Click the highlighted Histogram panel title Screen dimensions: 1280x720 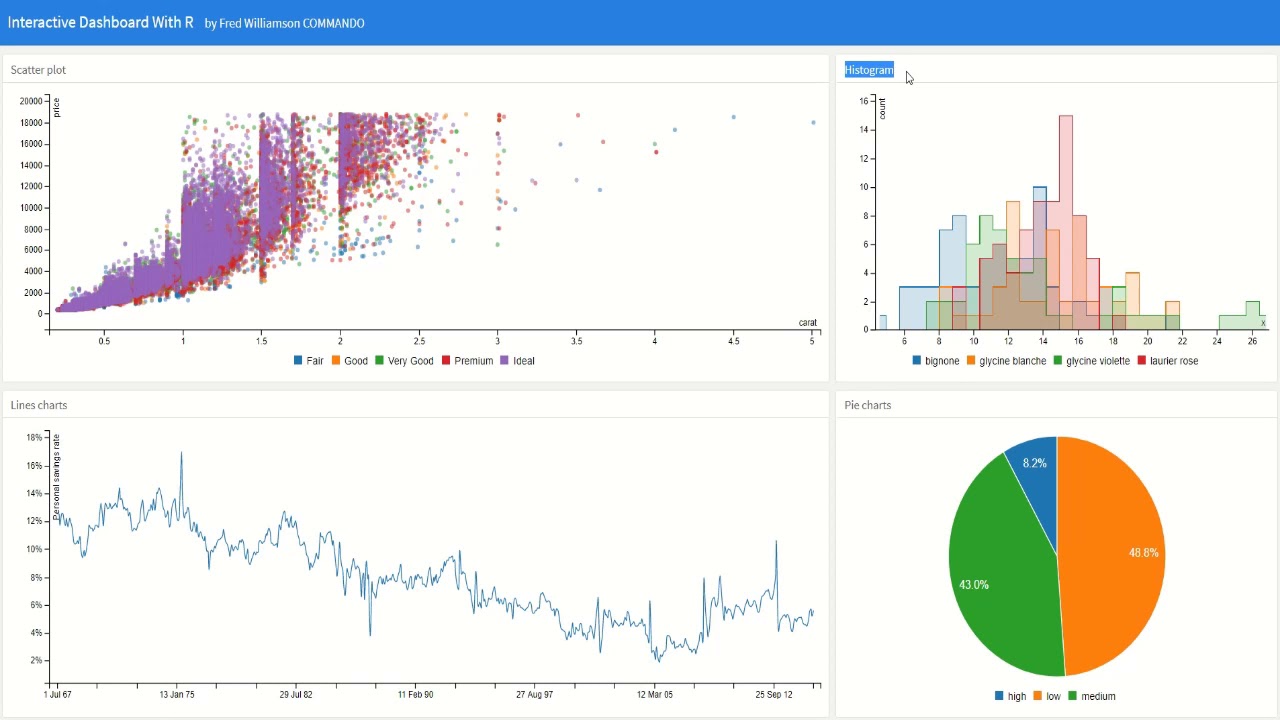point(869,70)
